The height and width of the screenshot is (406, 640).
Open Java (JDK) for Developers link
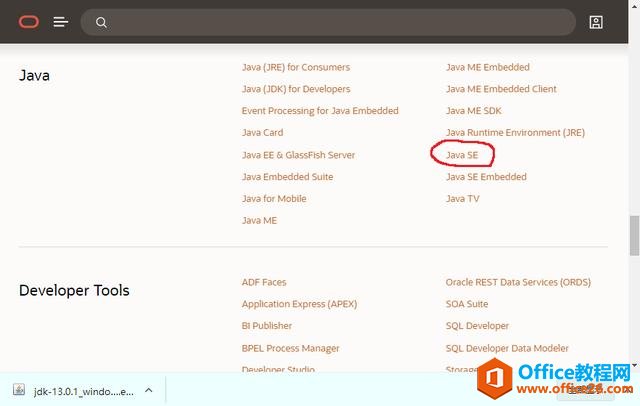[x=296, y=89]
